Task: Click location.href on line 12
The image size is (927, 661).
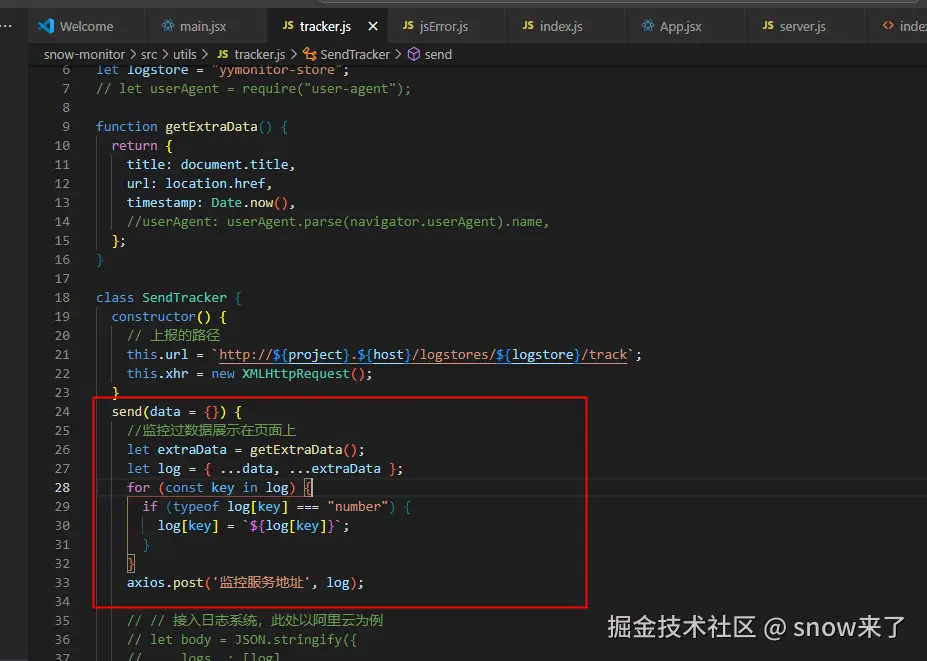Action: click(215, 183)
